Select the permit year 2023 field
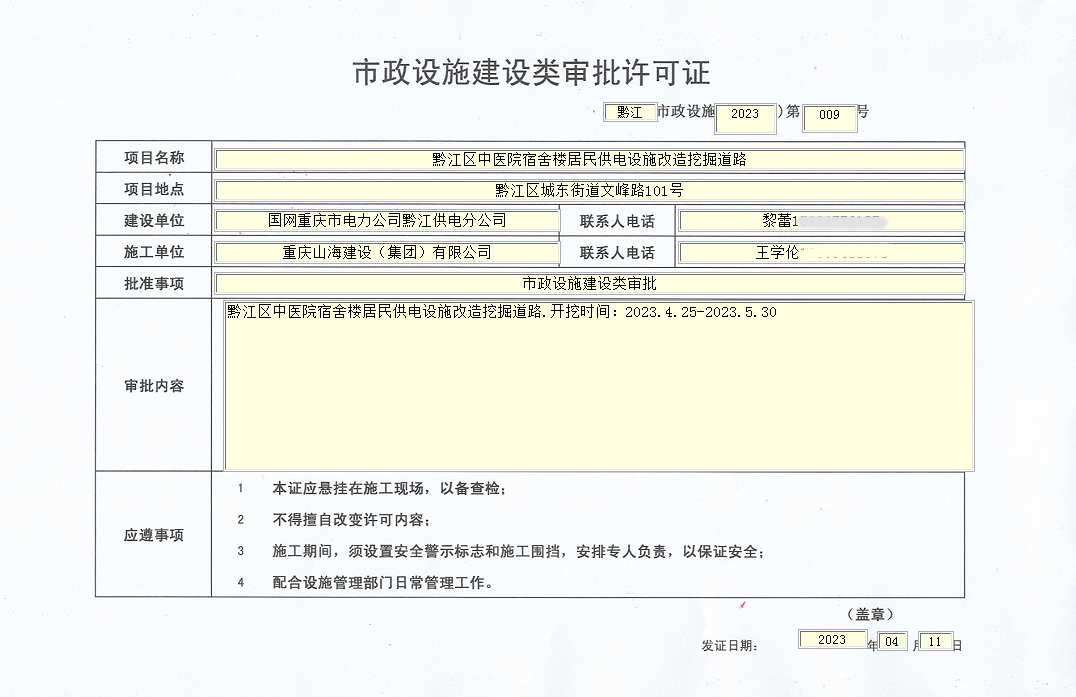The height and width of the screenshot is (697, 1076). point(745,118)
